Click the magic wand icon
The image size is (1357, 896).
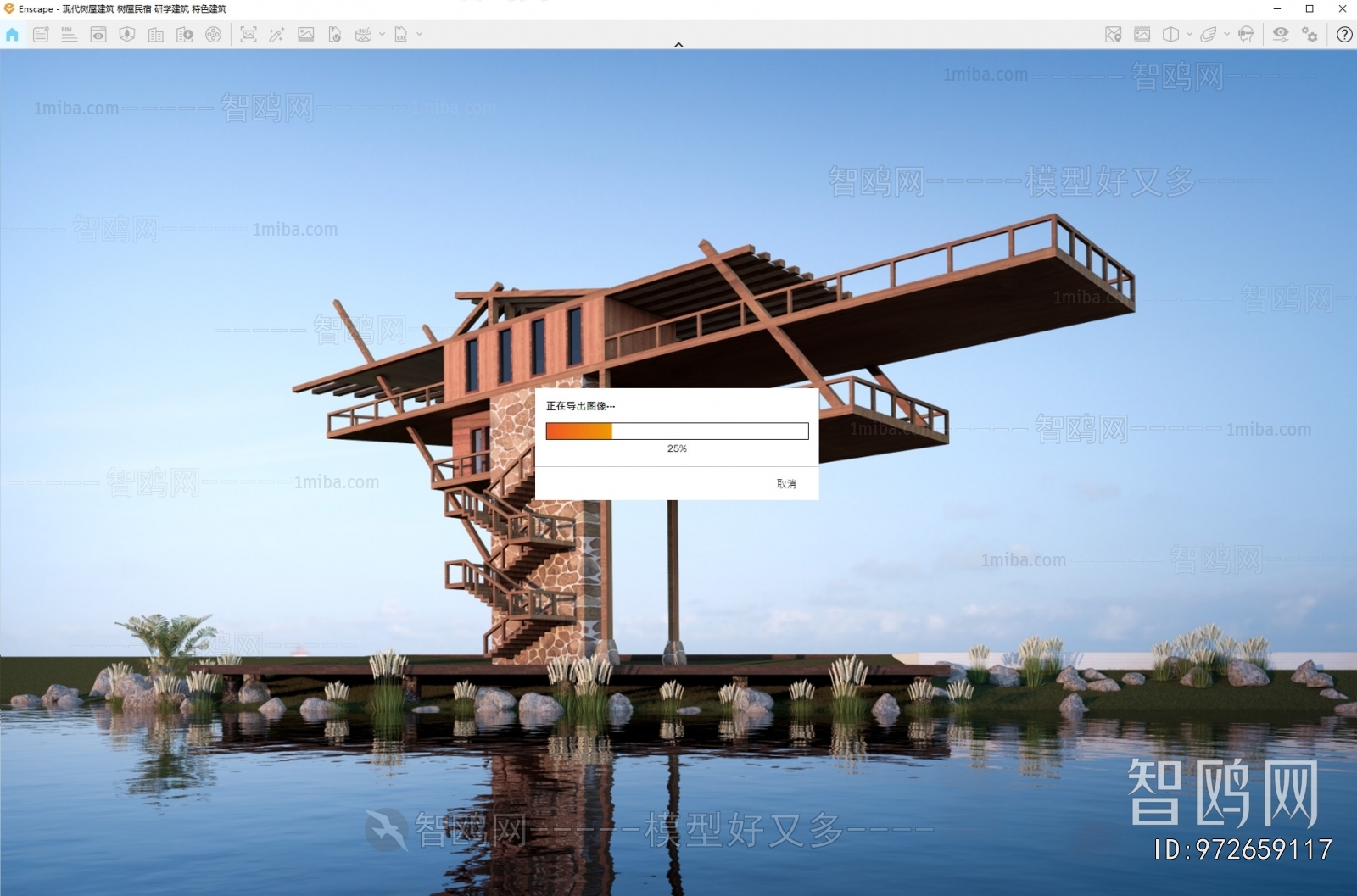pyautogui.click(x=276, y=35)
